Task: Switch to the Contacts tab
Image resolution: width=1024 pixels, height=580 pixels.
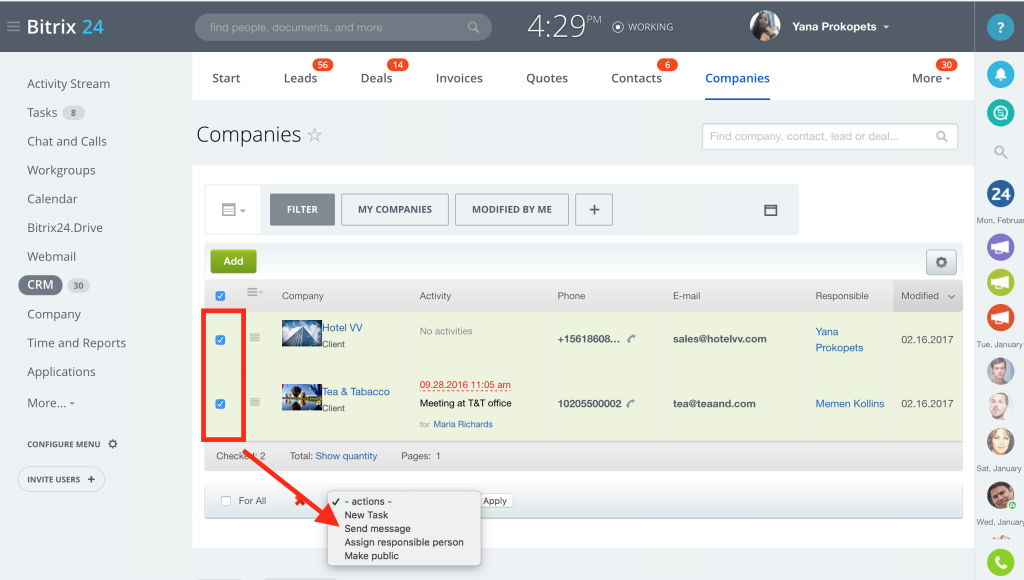Action: tap(637, 78)
